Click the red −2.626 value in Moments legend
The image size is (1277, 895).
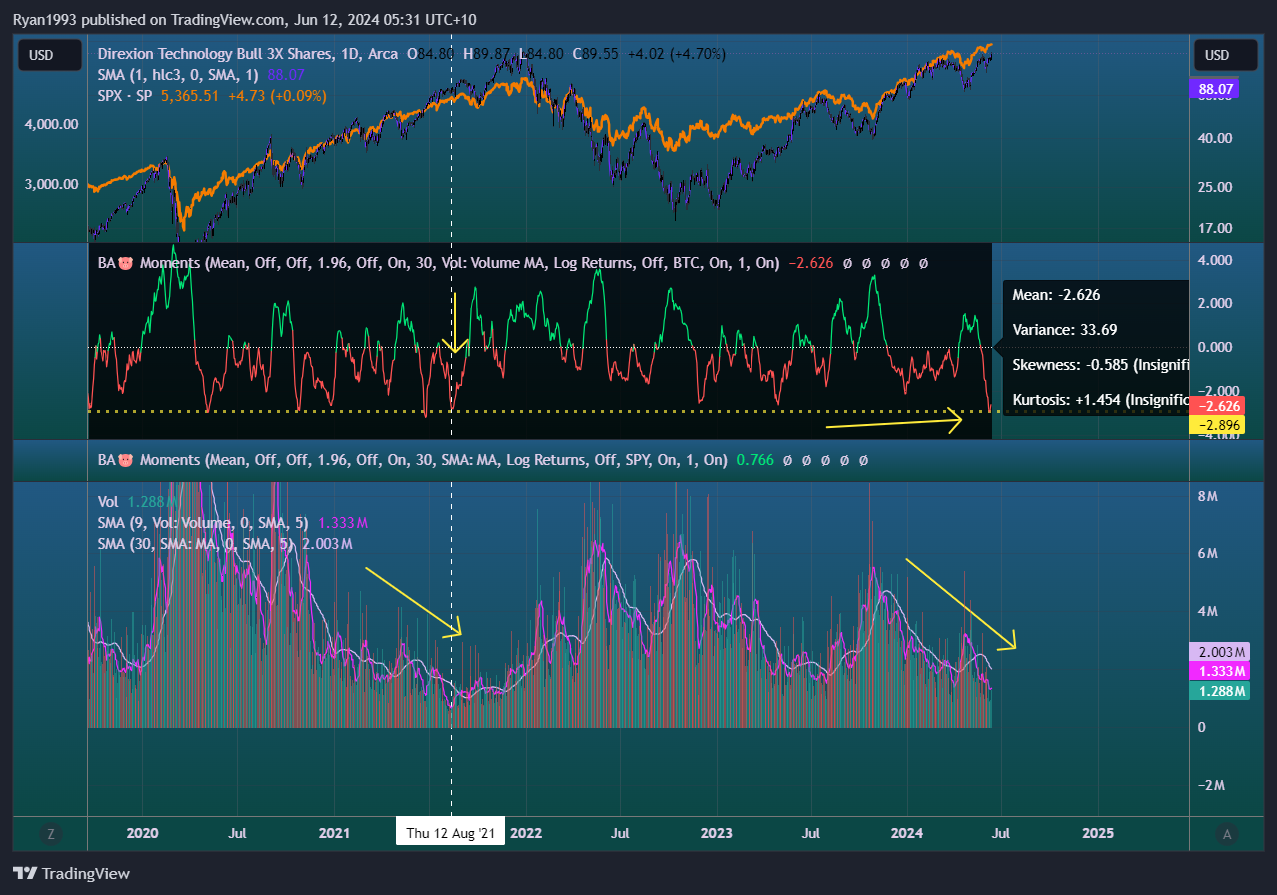(x=811, y=264)
